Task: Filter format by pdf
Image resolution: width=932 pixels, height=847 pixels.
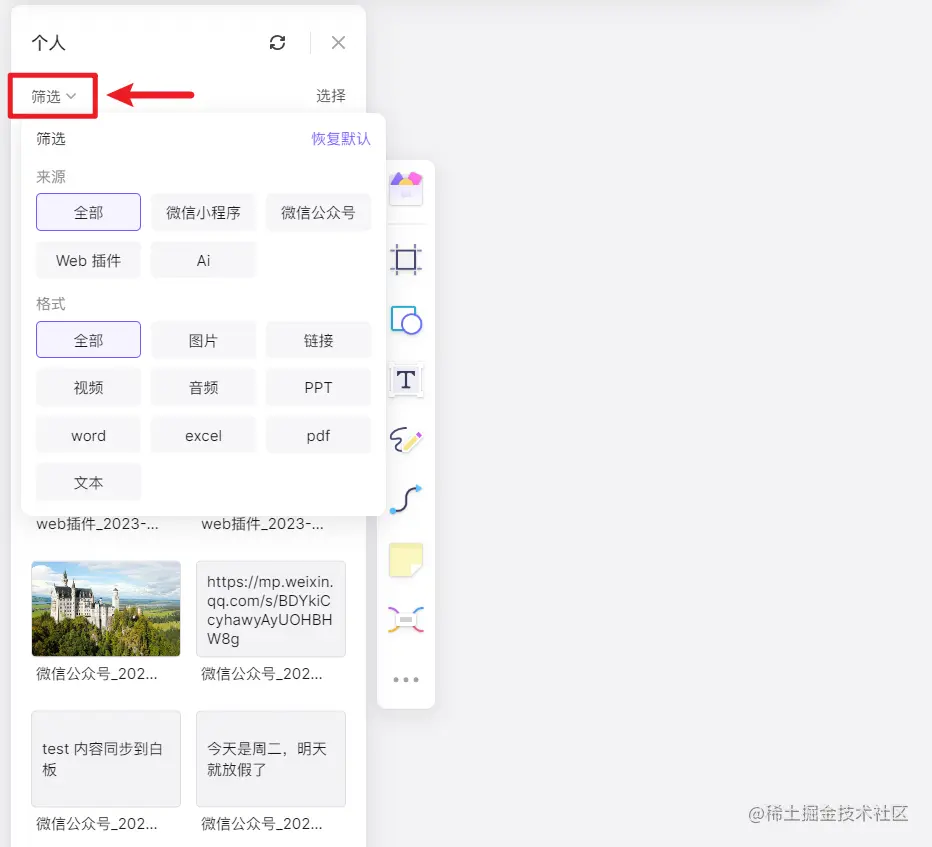Action: pyautogui.click(x=318, y=435)
